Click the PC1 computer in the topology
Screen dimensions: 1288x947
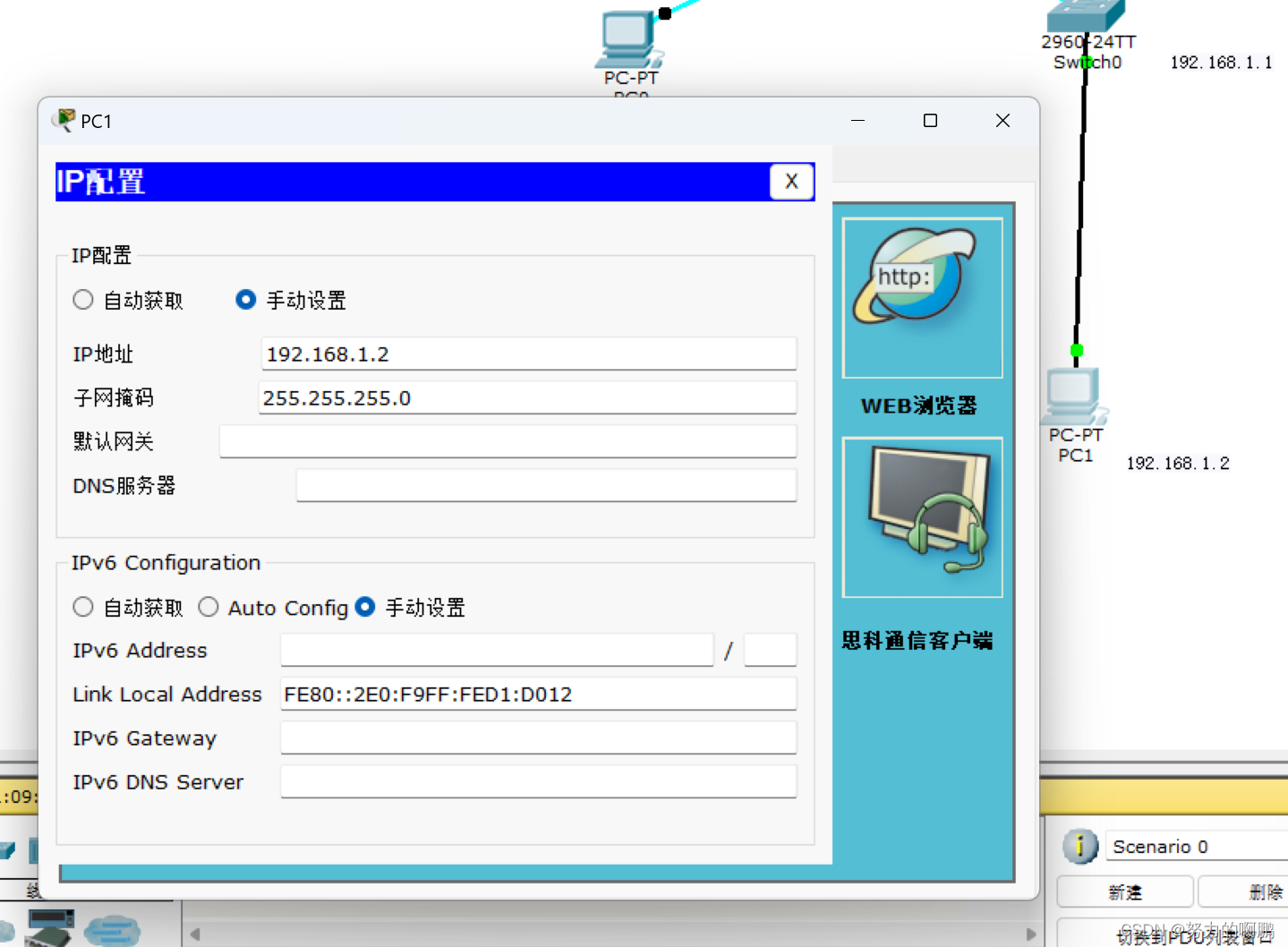[1074, 397]
